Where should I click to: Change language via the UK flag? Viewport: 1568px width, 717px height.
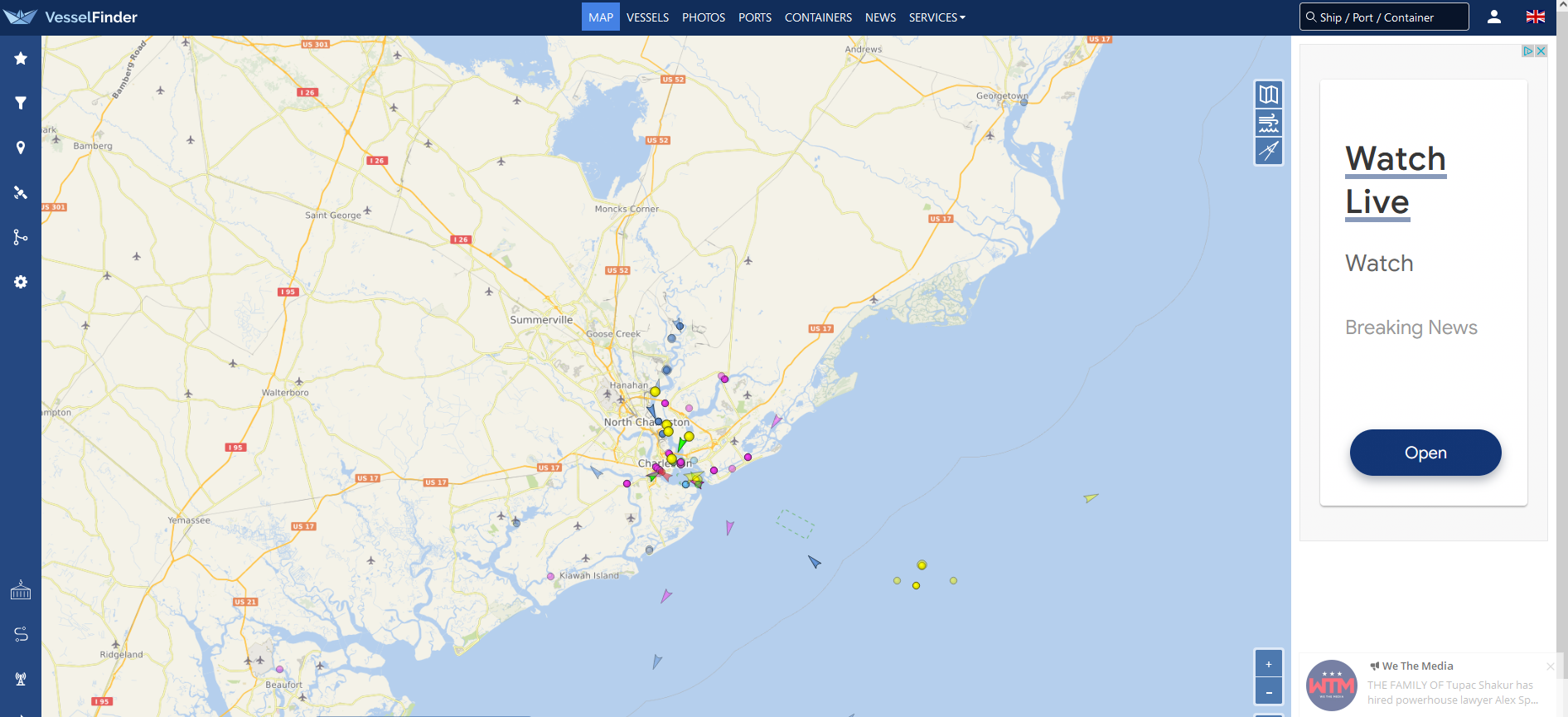pyautogui.click(x=1536, y=17)
